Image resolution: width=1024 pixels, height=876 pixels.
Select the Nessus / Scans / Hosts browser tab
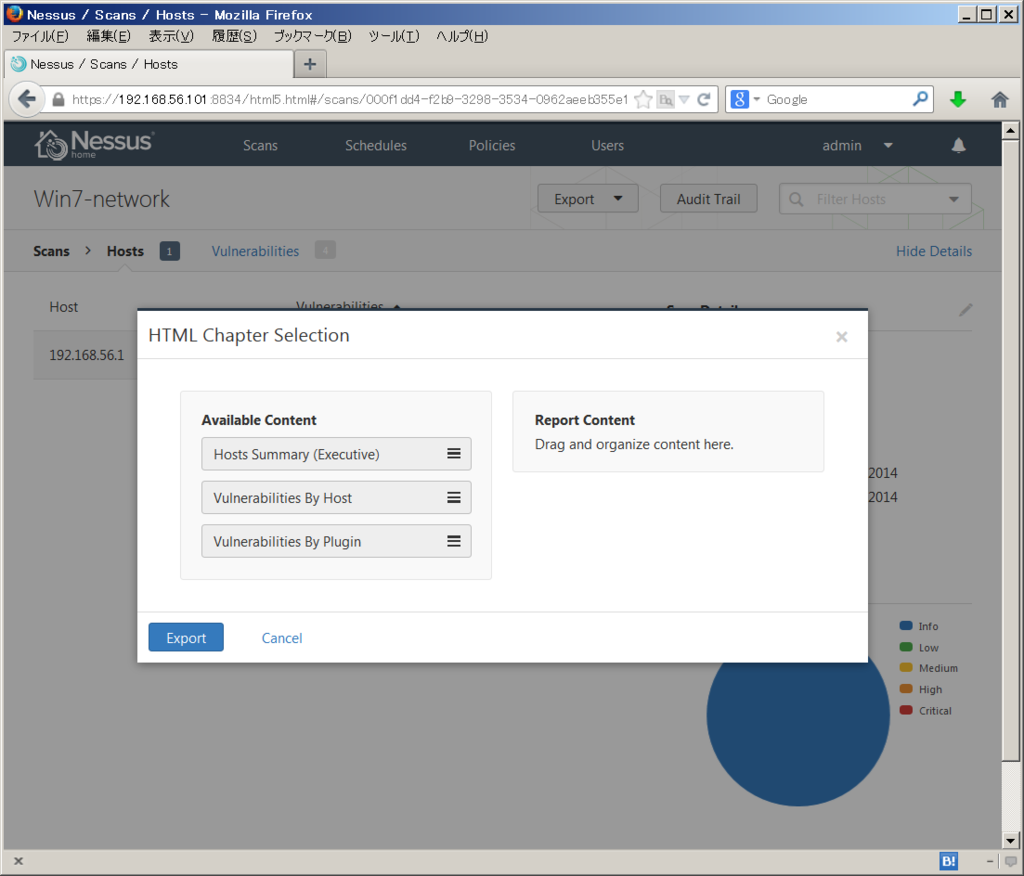(x=149, y=64)
